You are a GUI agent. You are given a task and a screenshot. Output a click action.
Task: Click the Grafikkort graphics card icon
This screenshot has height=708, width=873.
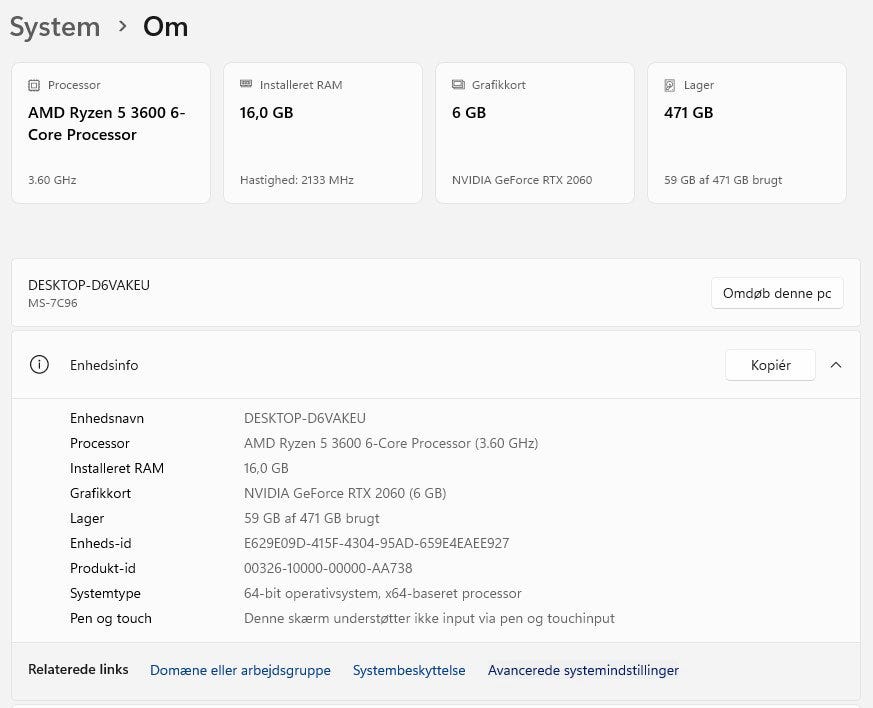pos(458,85)
